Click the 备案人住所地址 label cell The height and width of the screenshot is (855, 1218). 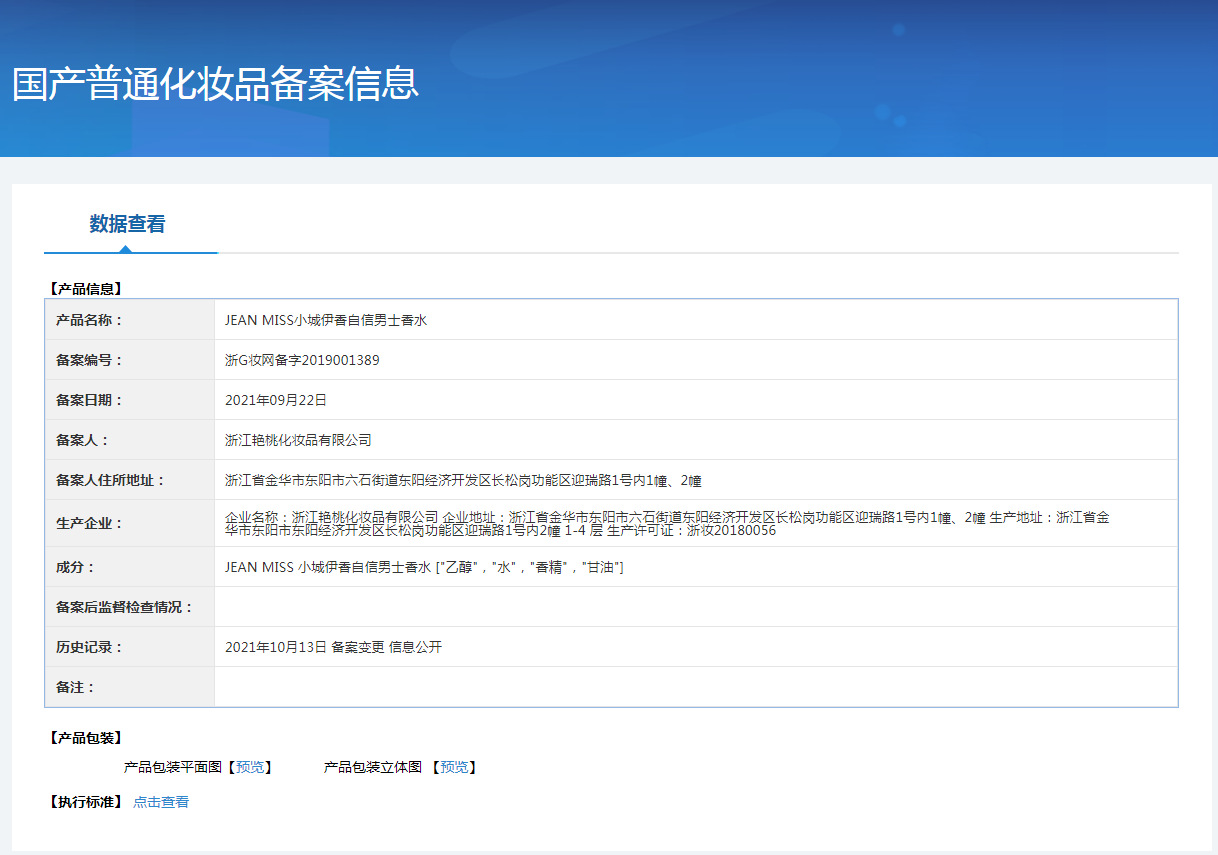click(x=130, y=480)
